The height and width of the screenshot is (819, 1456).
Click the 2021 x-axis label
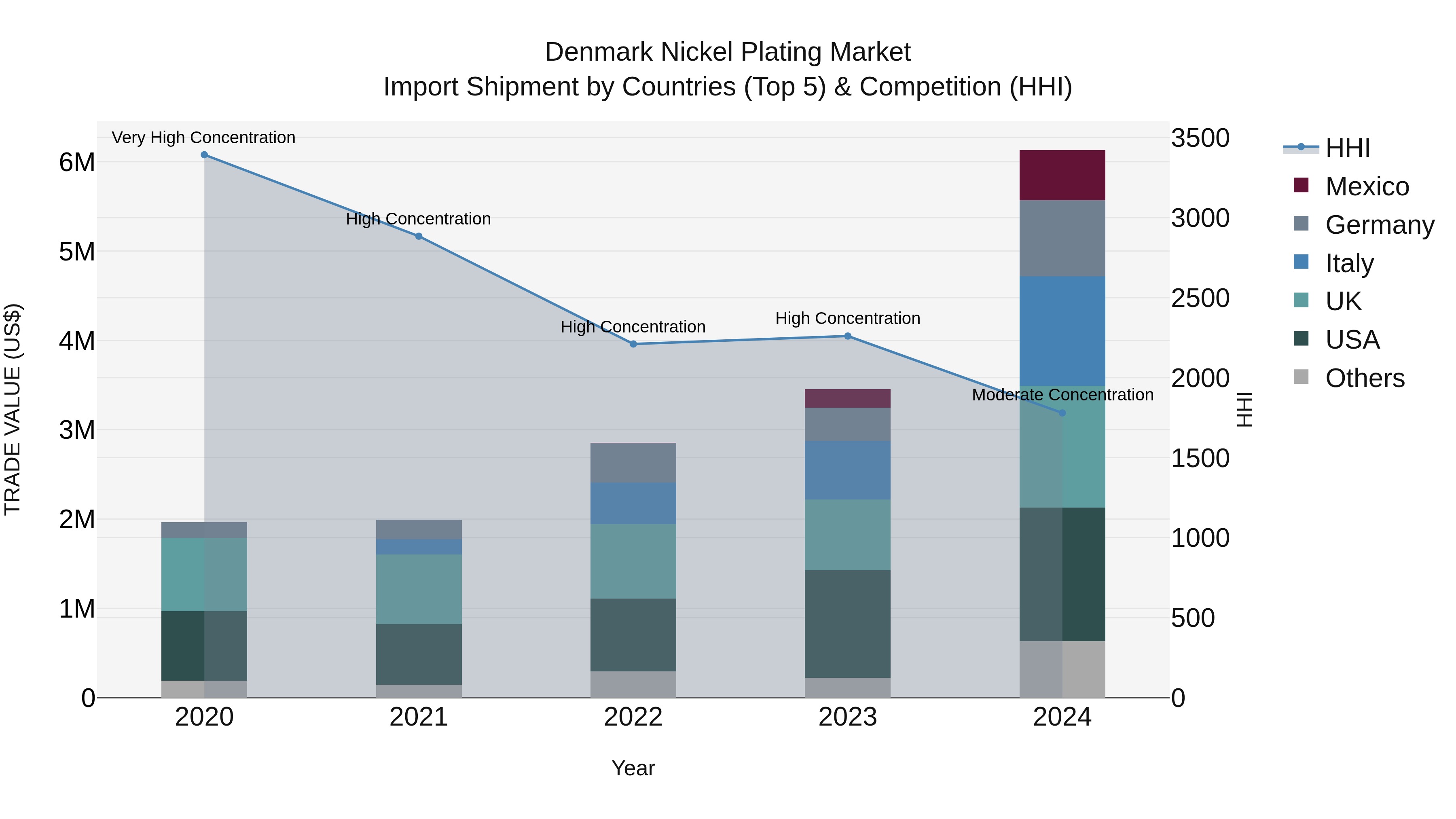click(419, 717)
